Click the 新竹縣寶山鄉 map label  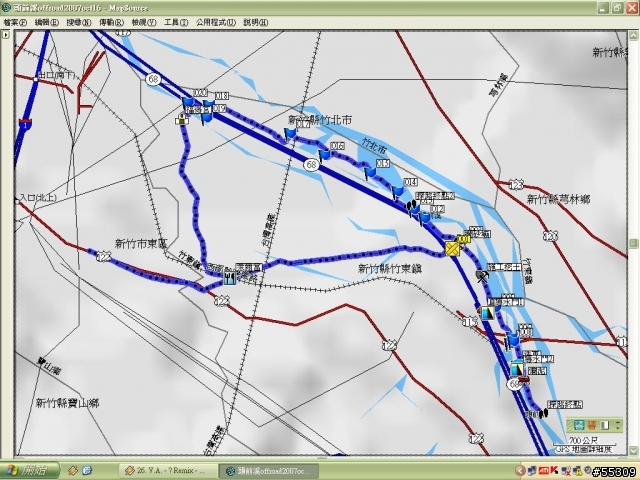tap(67, 403)
